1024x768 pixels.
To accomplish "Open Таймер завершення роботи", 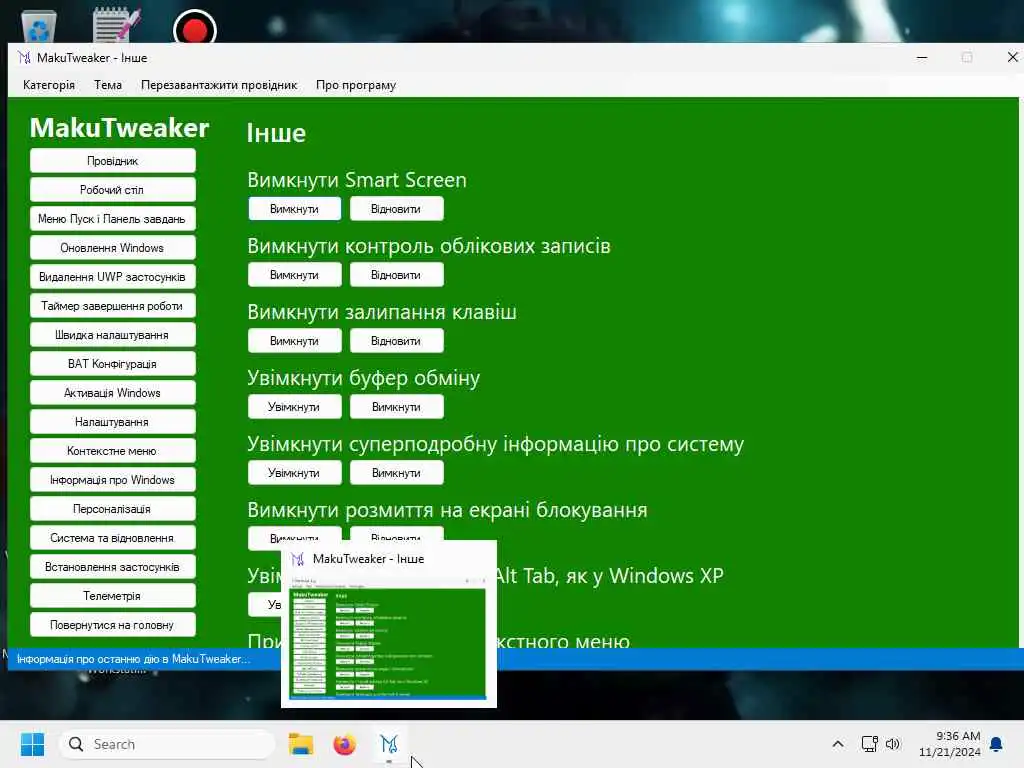I will [x=112, y=306].
